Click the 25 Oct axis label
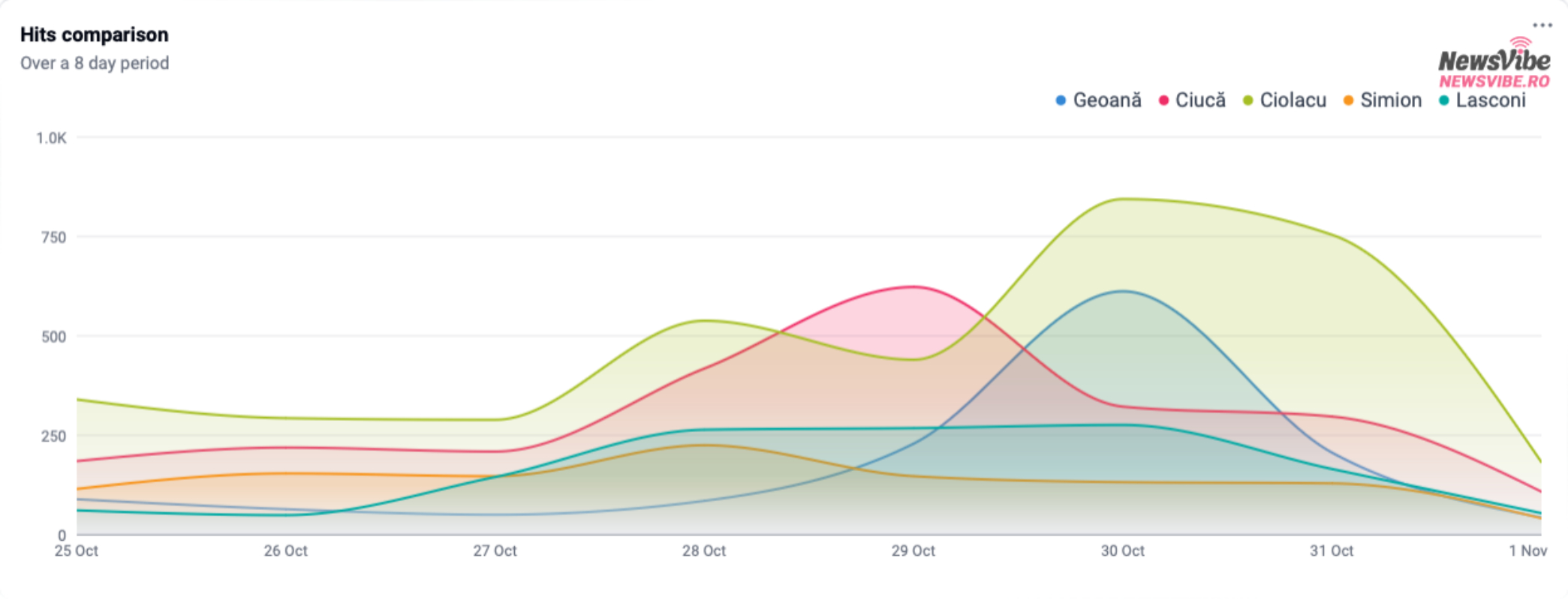Image resolution: width=1568 pixels, height=600 pixels. tap(77, 550)
